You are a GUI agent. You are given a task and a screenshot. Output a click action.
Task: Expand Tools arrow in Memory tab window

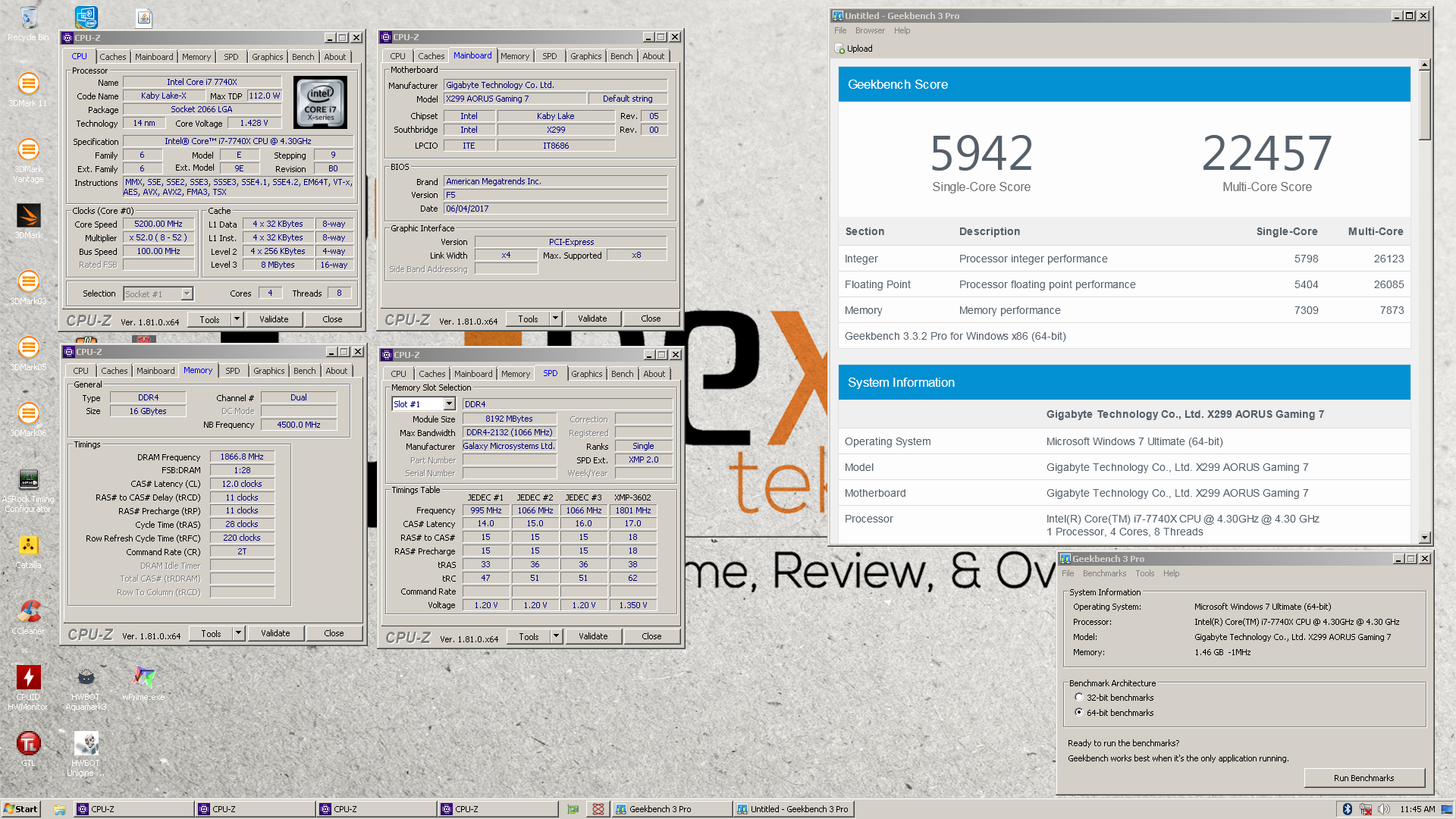click(238, 633)
